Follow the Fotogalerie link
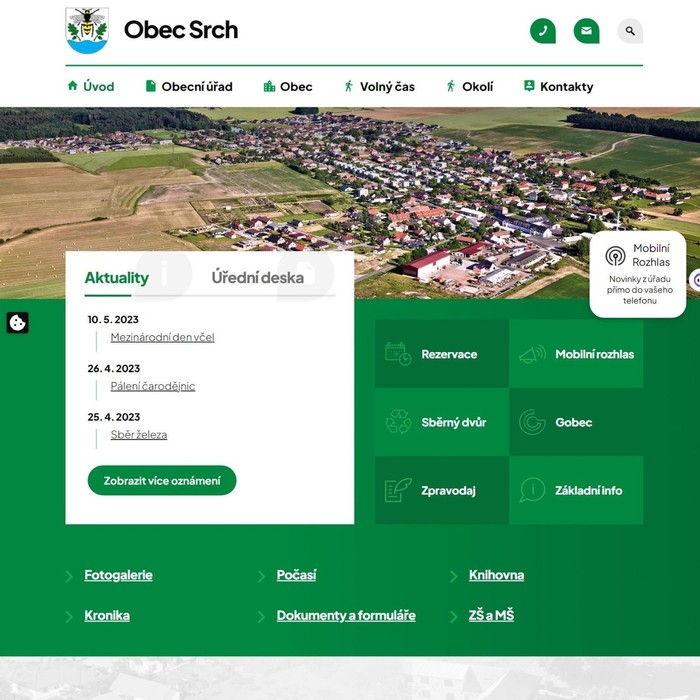Screen dimensions: 700x700 [x=118, y=575]
